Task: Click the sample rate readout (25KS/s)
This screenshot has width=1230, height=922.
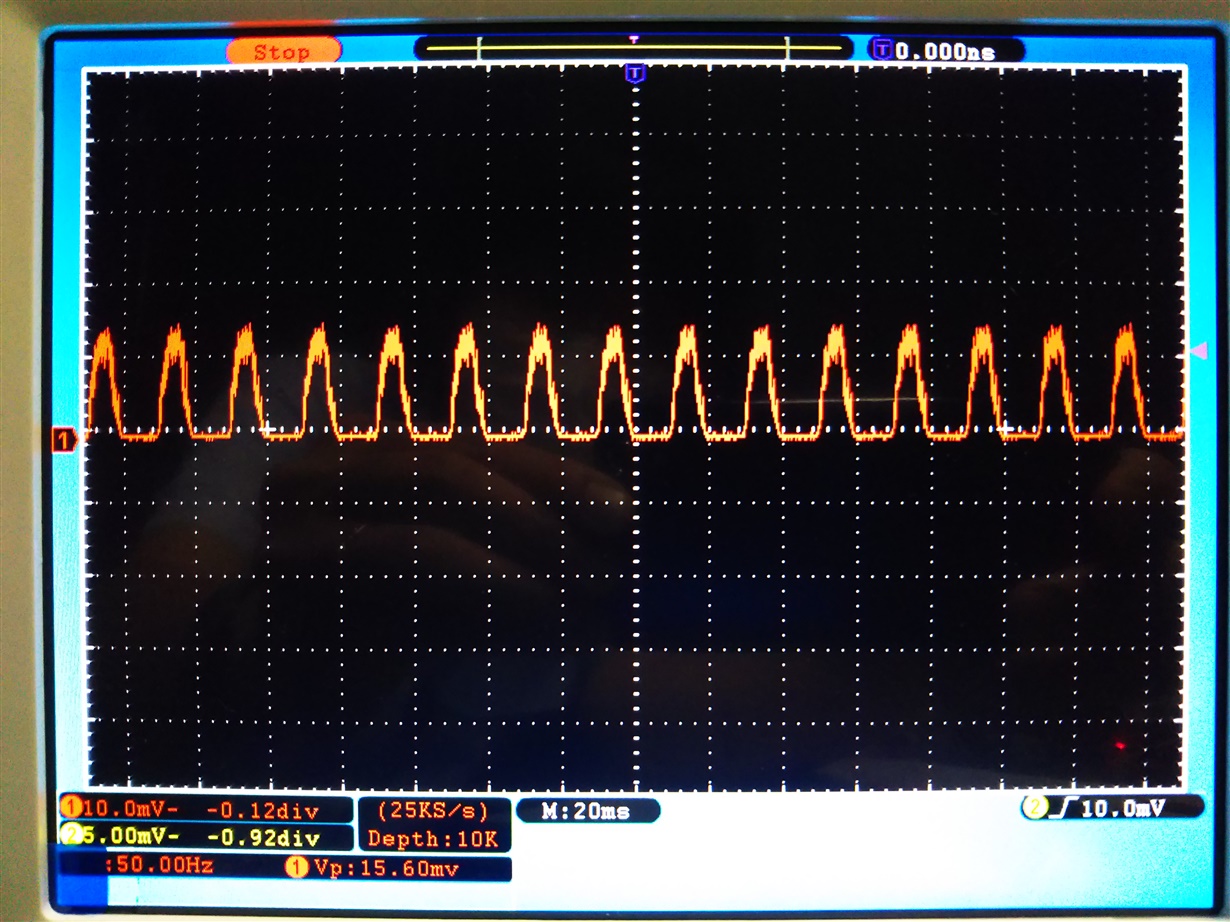Action: click(x=432, y=809)
